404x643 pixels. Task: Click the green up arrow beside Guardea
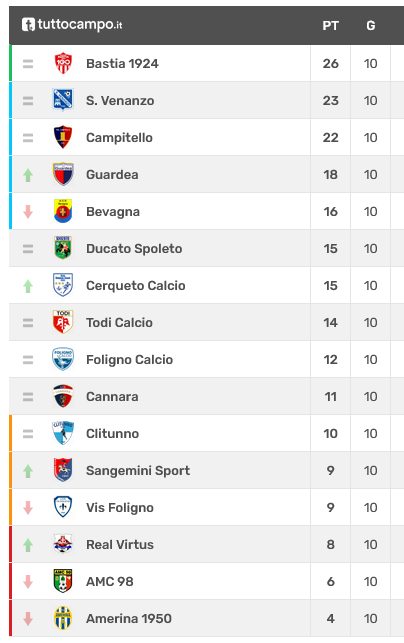coord(28,175)
